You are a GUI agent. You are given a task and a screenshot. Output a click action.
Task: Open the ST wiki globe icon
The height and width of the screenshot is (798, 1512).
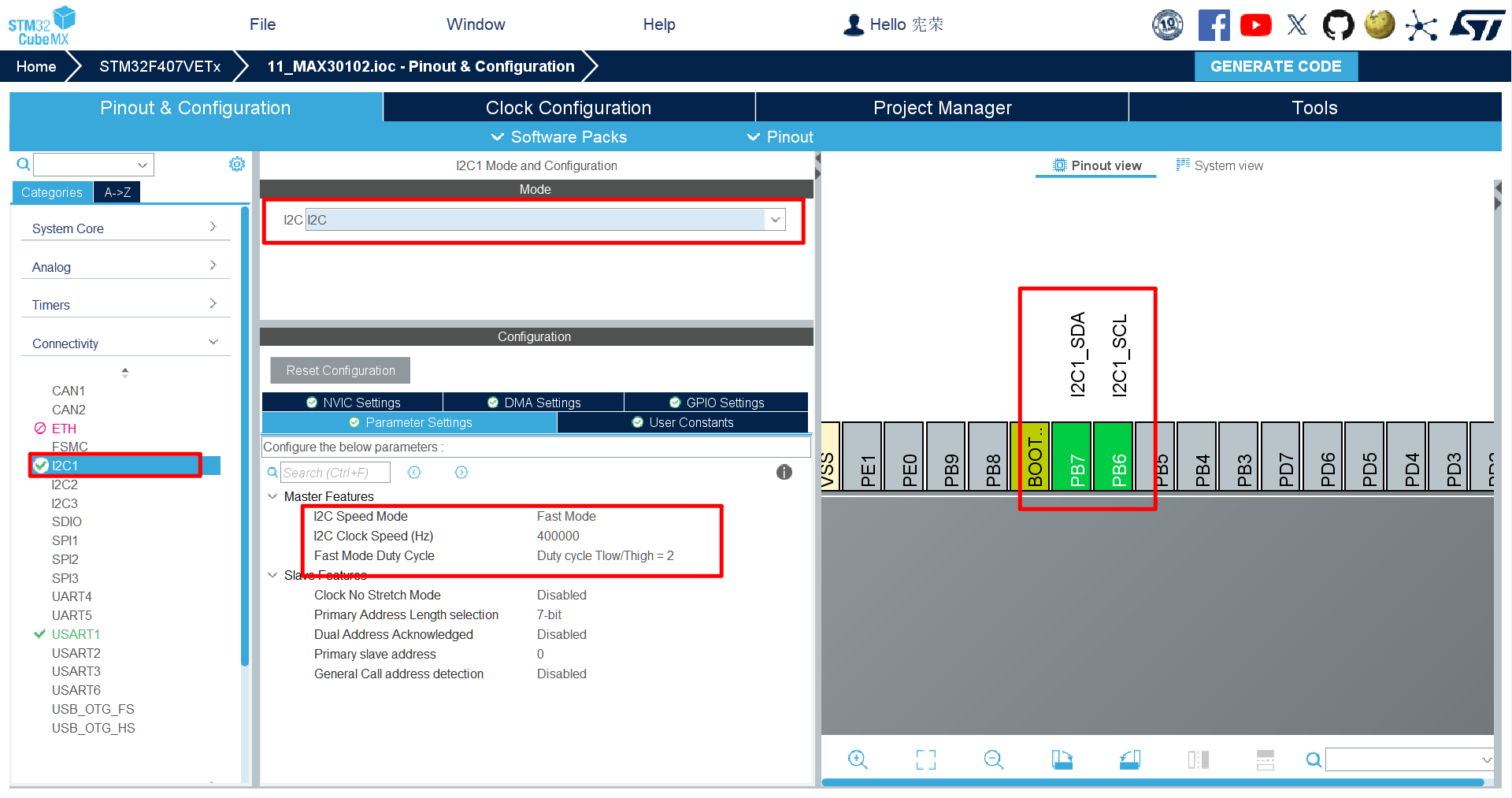[1380, 24]
